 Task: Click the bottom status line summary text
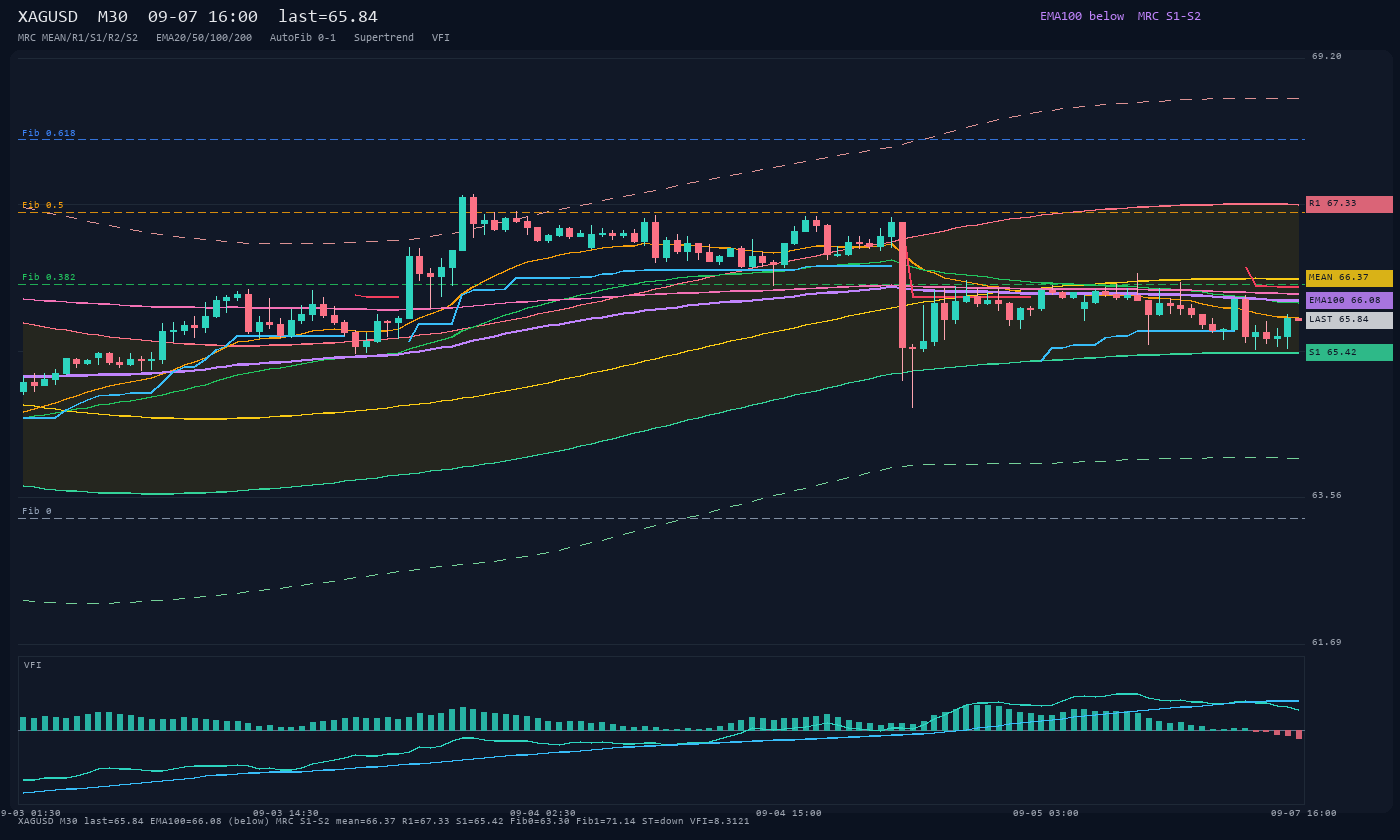coord(384,821)
